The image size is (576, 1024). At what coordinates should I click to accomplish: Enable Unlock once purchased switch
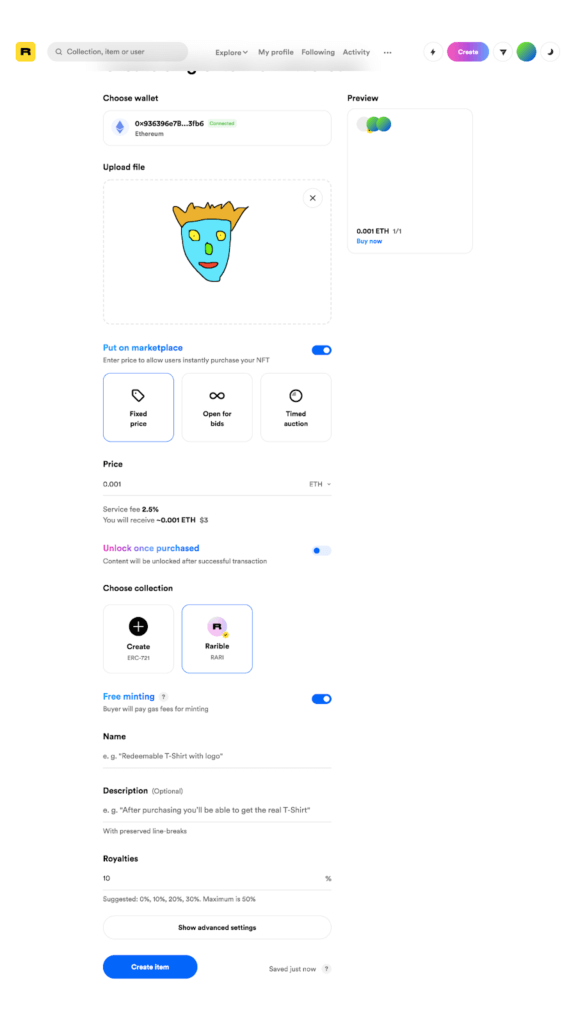pos(321,551)
